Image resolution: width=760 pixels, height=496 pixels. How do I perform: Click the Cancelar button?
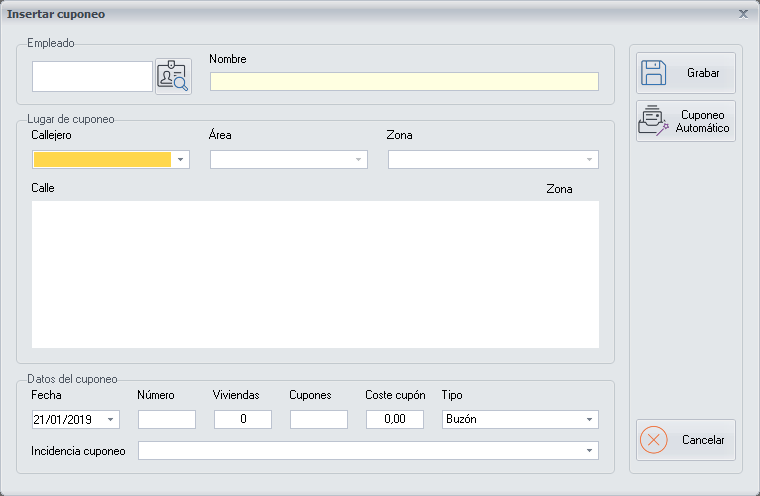685,440
